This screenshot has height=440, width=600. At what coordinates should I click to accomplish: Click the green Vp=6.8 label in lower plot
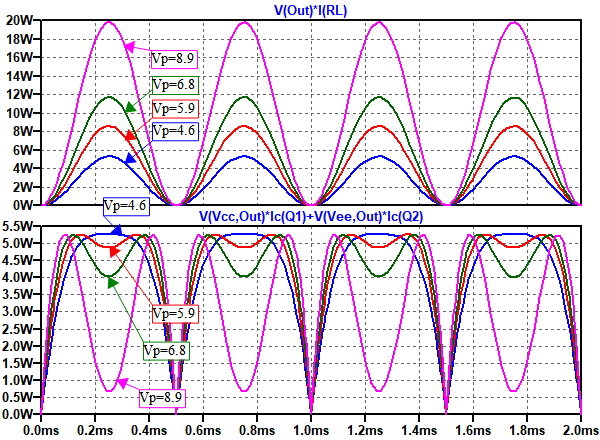165,351
